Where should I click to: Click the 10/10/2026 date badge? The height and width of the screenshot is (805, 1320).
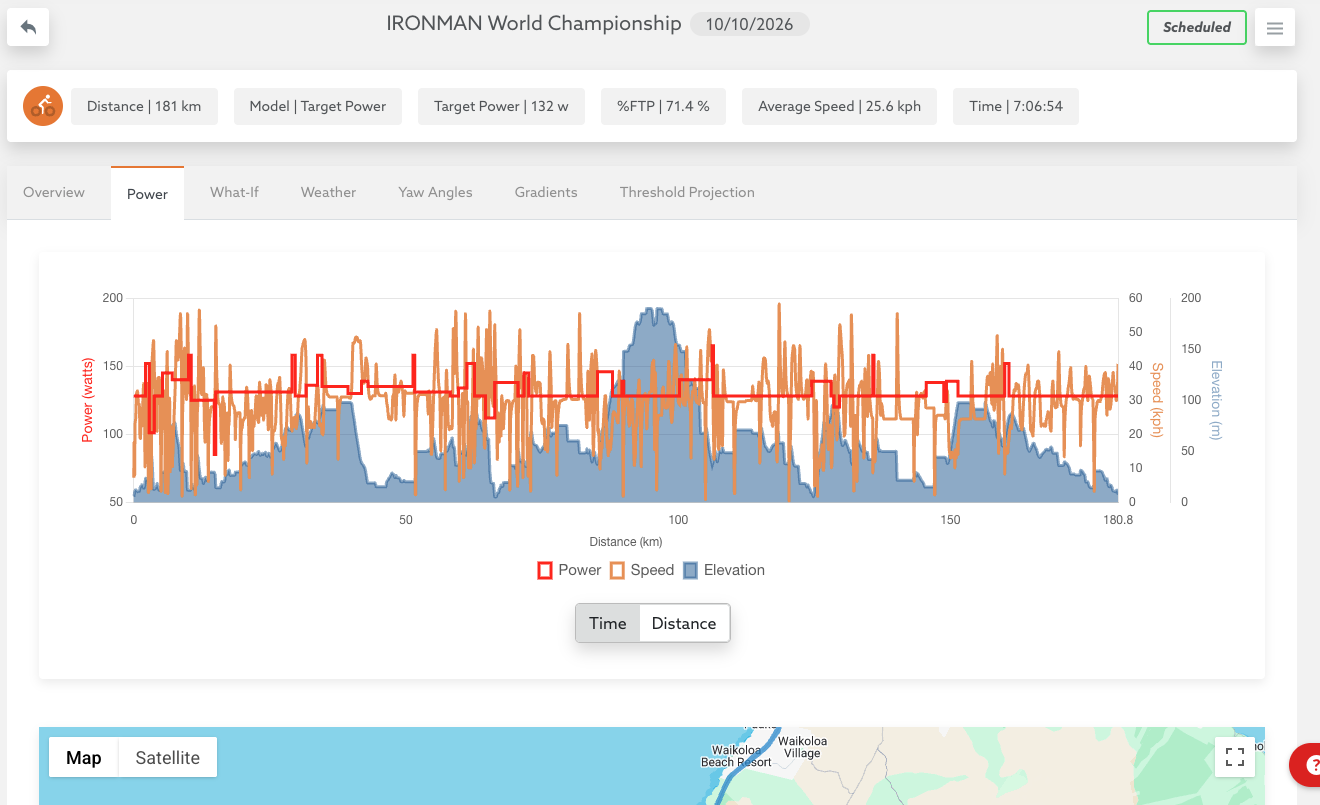click(750, 24)
